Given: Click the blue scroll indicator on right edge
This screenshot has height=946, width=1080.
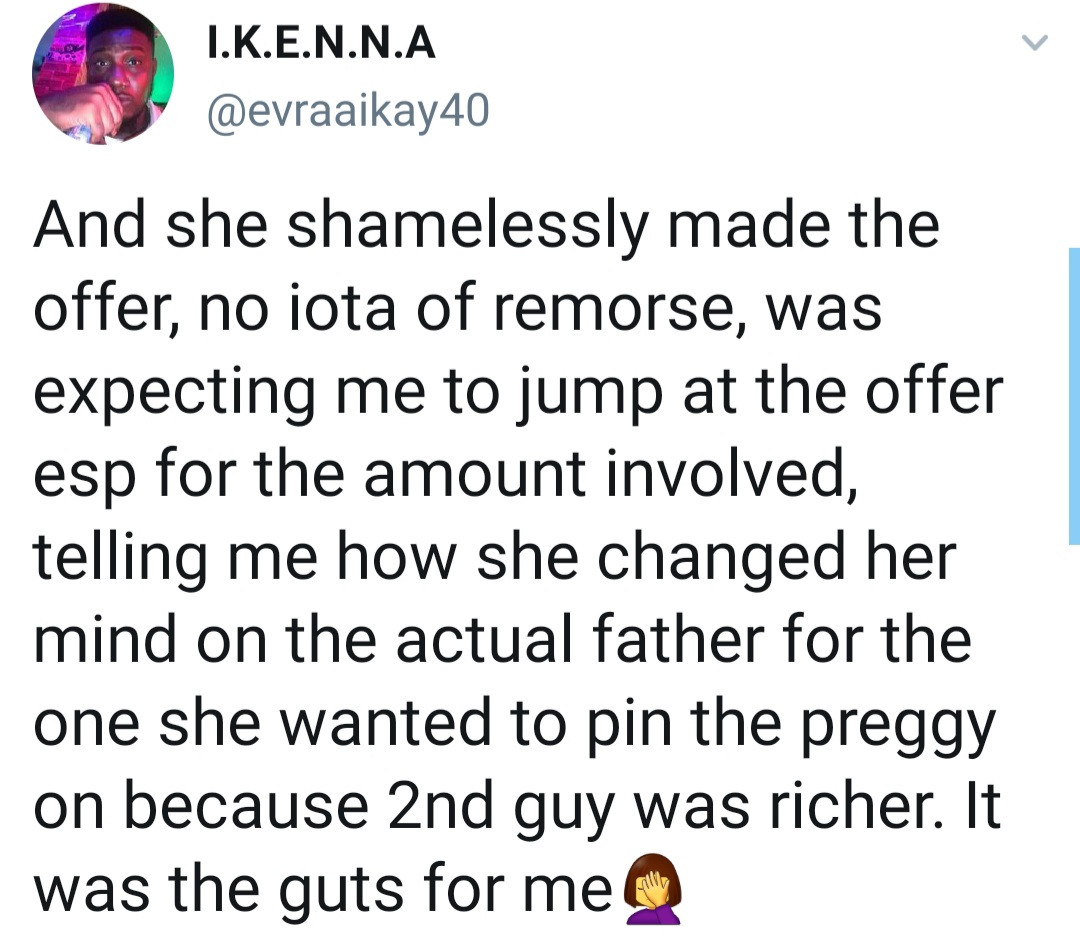Looking at the screenshot, I should (x=1073, y=395).
